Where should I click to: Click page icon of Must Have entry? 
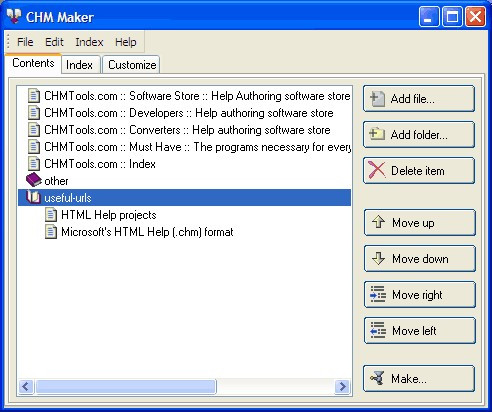[x=33, y=147]
